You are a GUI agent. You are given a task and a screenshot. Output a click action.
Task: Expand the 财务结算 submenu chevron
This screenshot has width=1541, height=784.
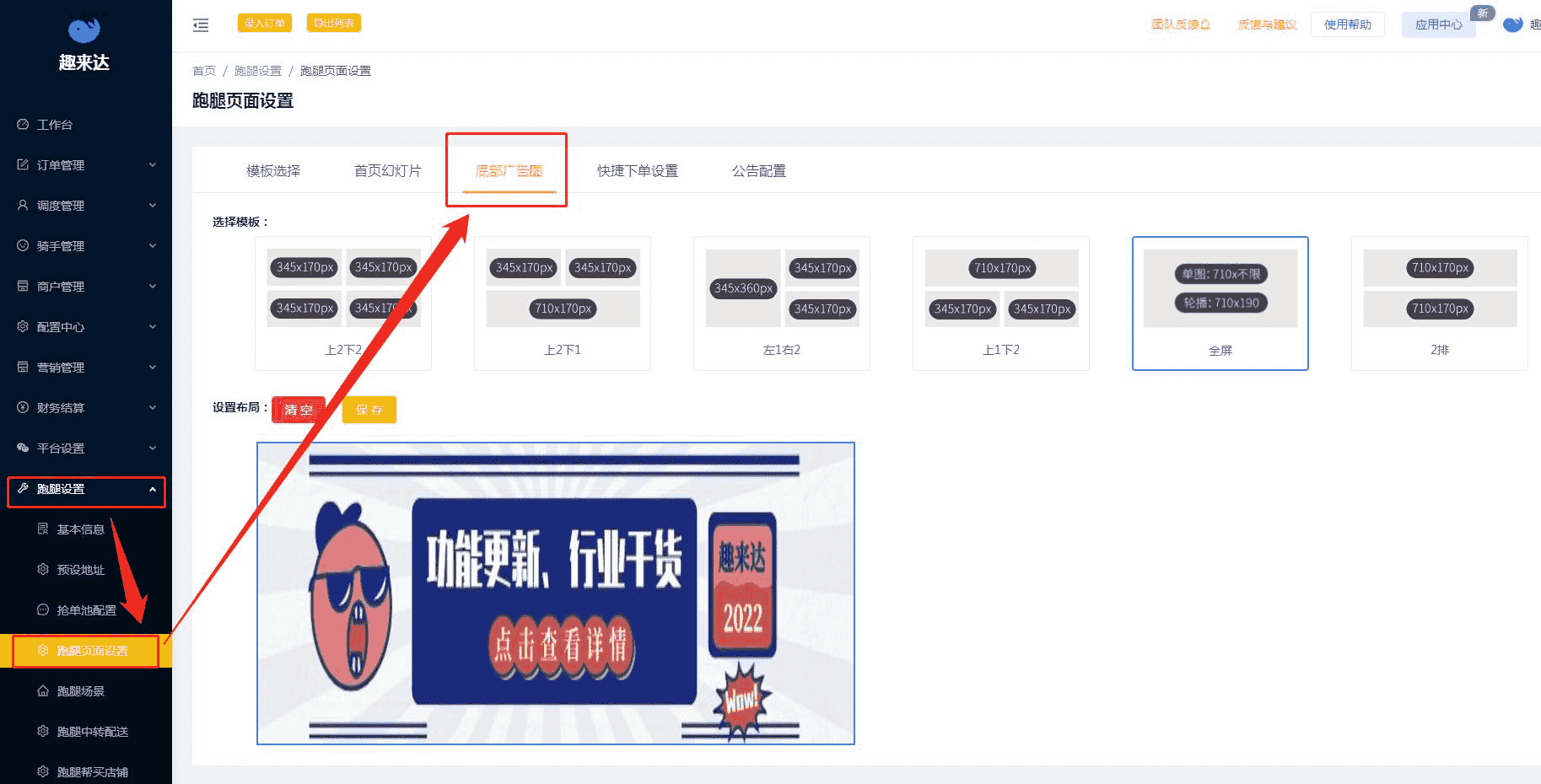point(153,407)
